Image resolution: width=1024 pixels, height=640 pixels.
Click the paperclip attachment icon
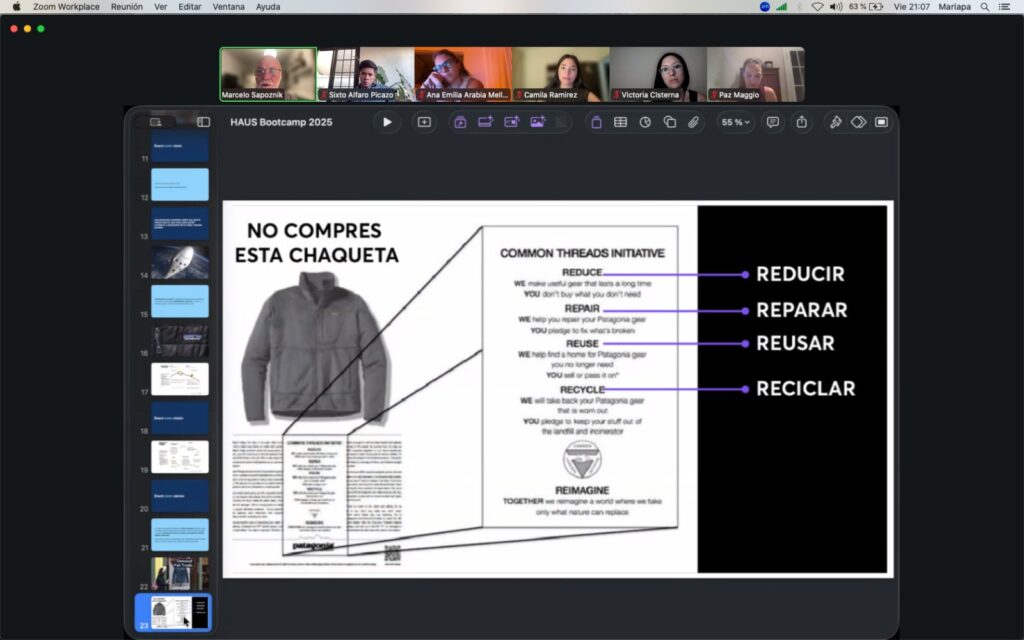pyautogui.click(x=693, y=122)
